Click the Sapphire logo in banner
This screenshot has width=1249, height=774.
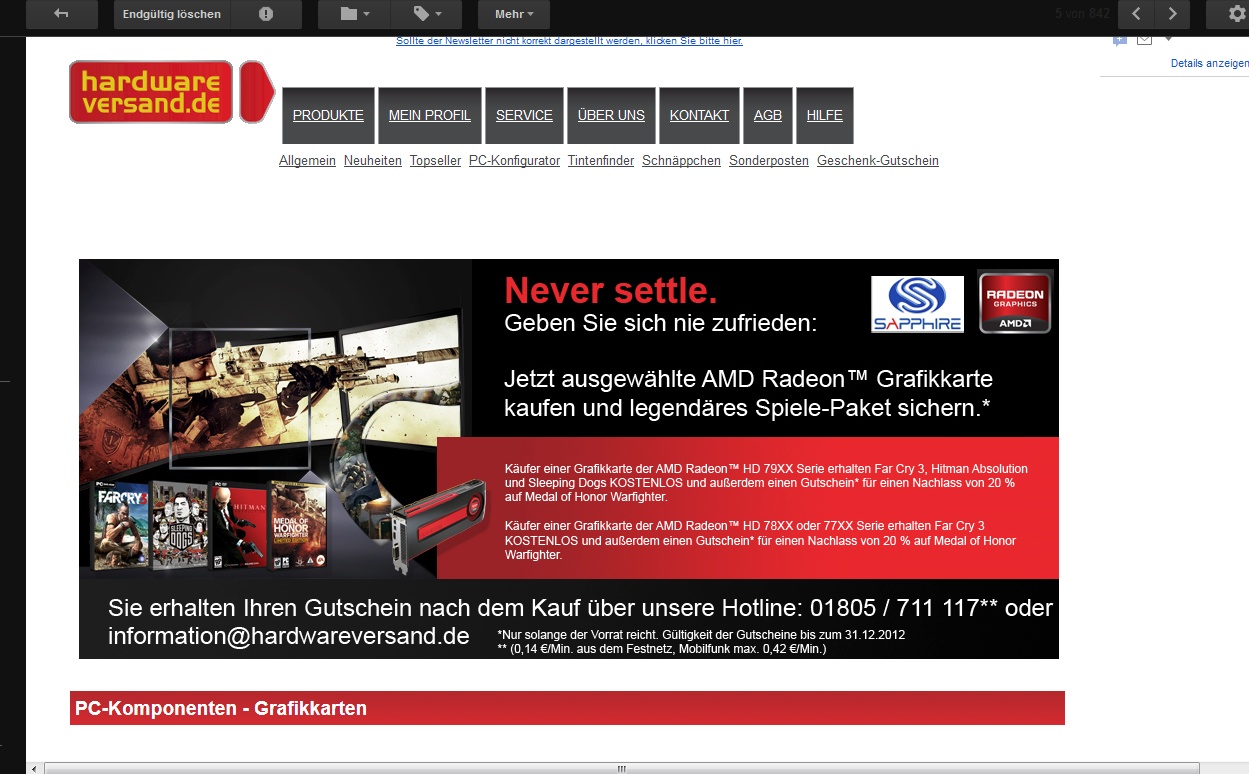[x=917, y=304]
